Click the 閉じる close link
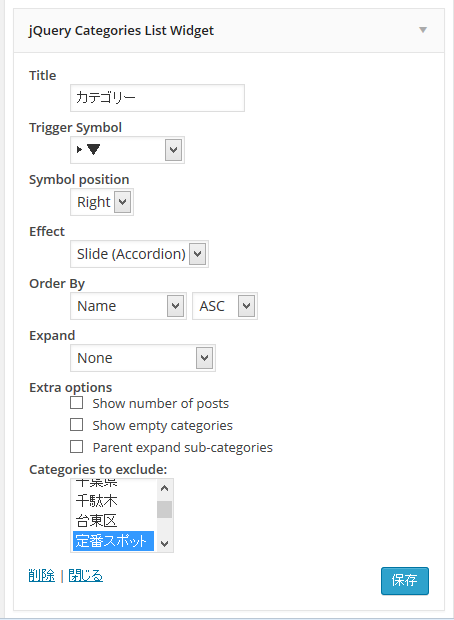Image resolution: width=454 pixels, height=620 pixels. click(86, 576)
